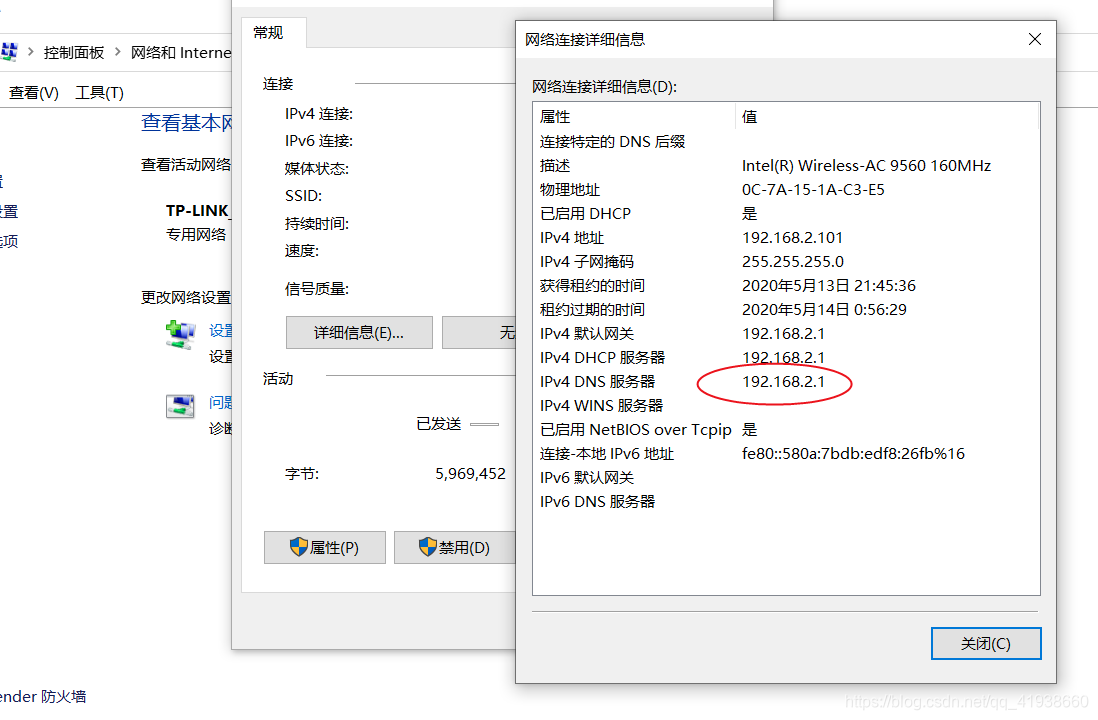Select the IPv6 默认网关 row
Screen dimensions: 1098x720
(786, 478)
